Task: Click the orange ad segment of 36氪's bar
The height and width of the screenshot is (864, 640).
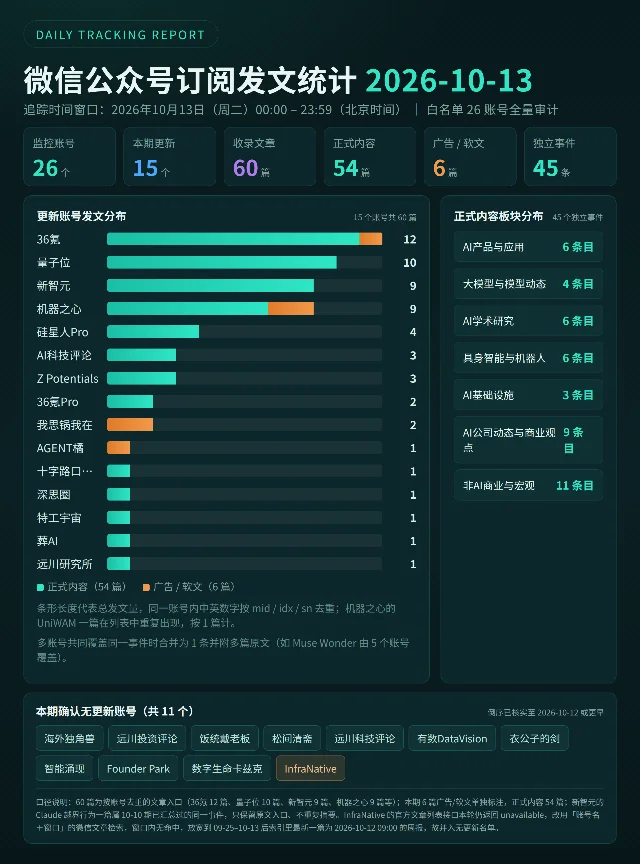Action: click(370, 239)
